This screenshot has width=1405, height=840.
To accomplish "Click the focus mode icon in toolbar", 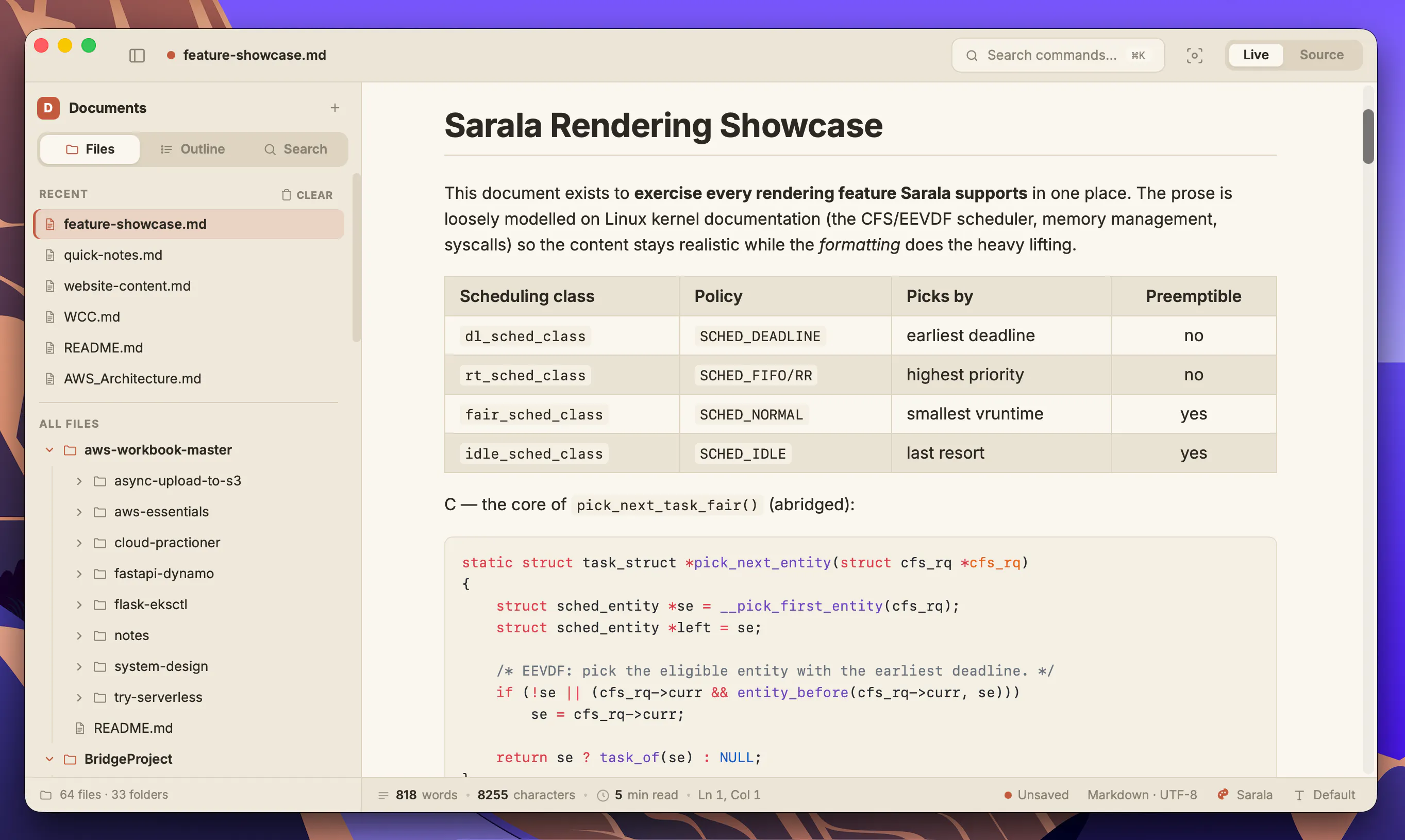I will [x=1194, y=55].
